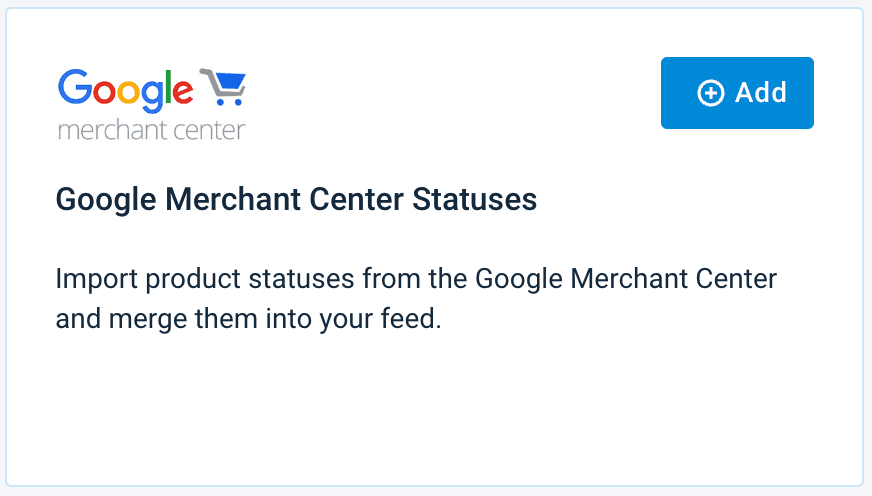Click the word "Statuses" in the heading

pos(475,200)
